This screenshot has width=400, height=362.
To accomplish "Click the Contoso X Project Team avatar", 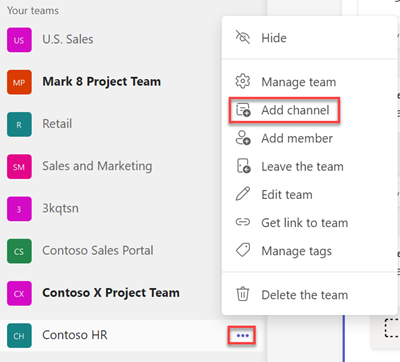I will (19, 293).
